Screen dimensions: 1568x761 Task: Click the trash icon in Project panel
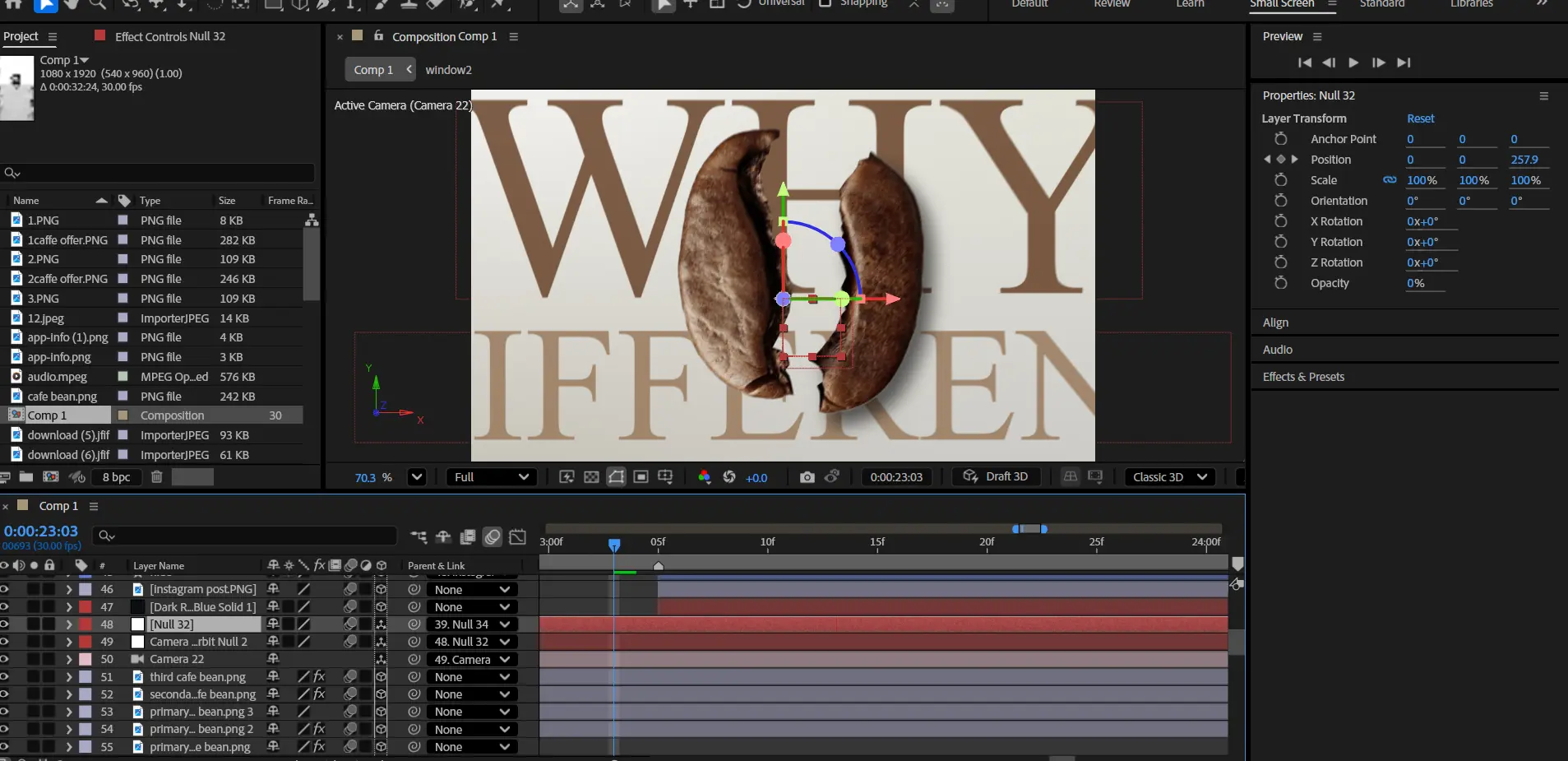(x=156, y=477)
